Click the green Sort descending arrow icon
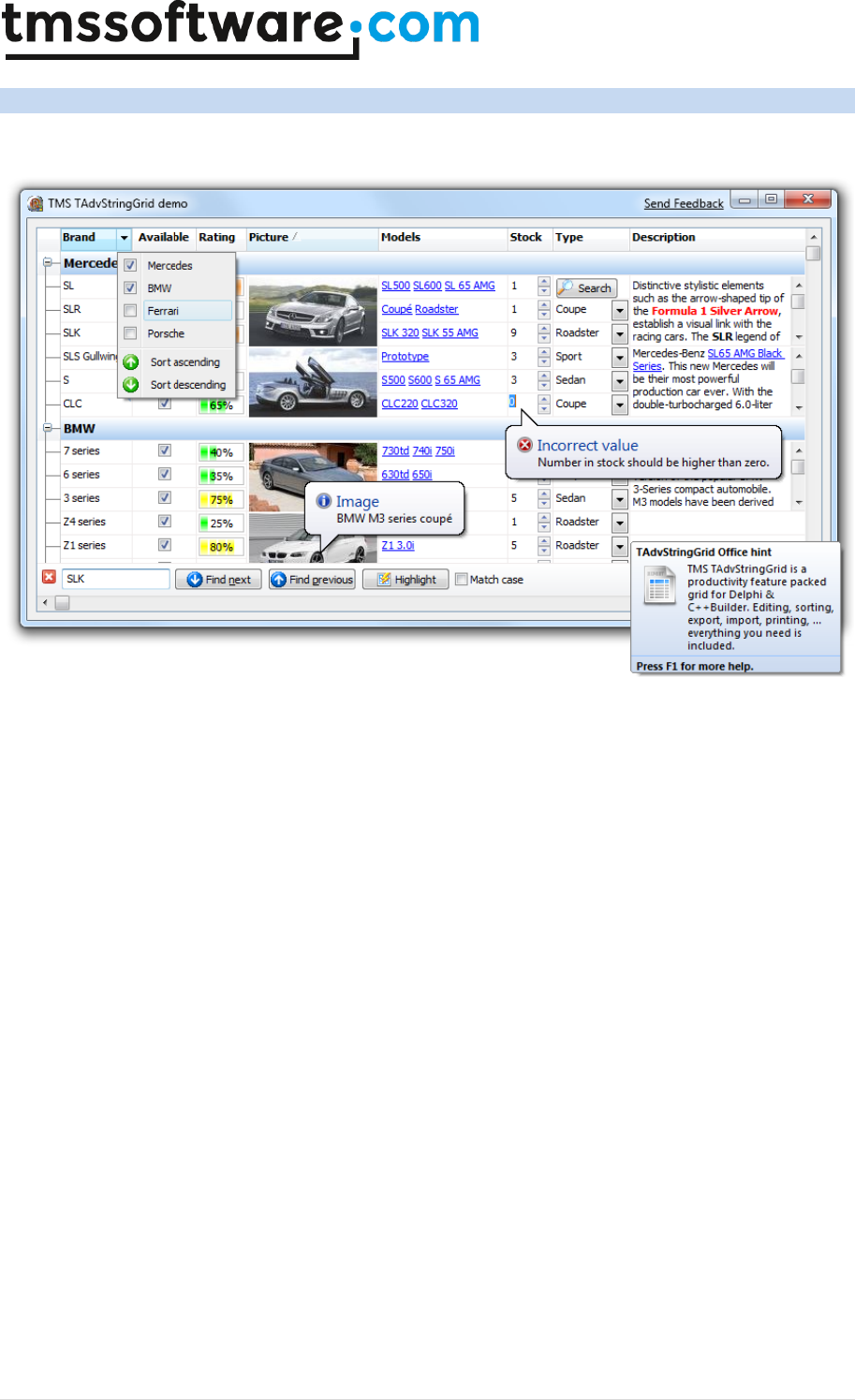The height and width of the screenshot is (1400, 855). (131, 385)
